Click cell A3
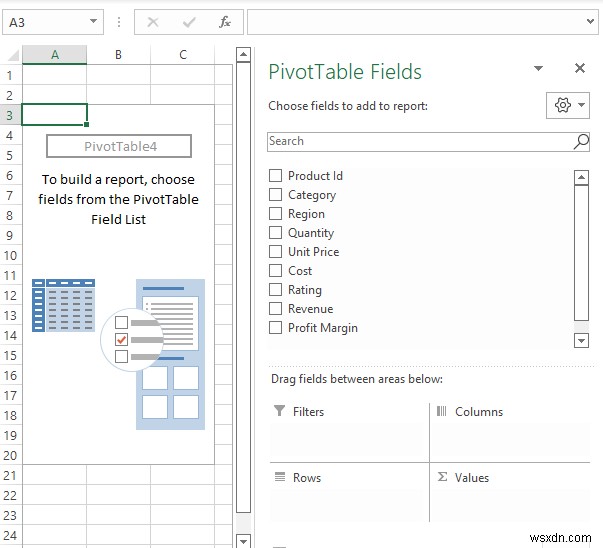Image resolution: width=603 pixels, height=548 pixels. coord(55,115)
